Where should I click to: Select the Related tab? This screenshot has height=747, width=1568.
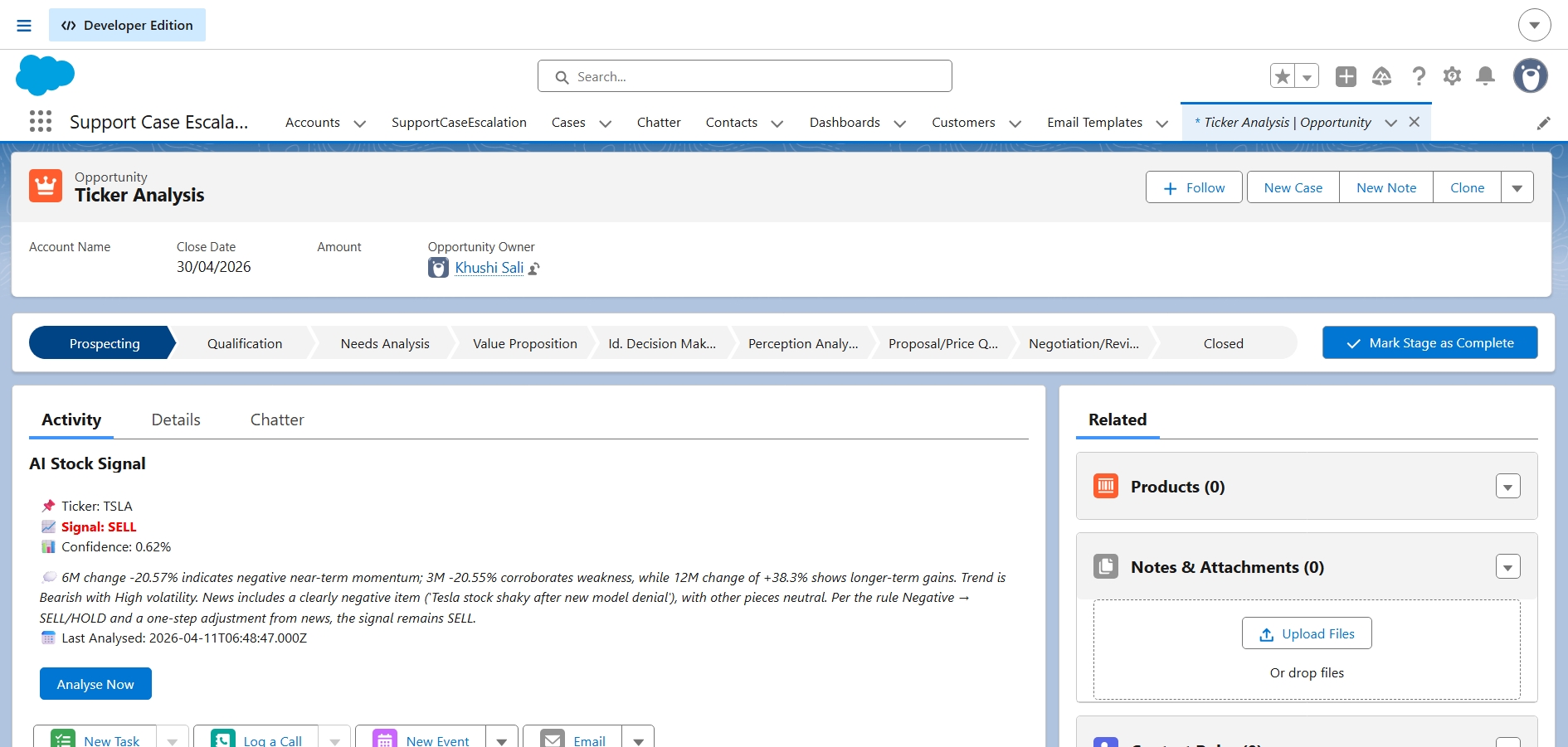pyautogui.click(x=1118, y=420)
